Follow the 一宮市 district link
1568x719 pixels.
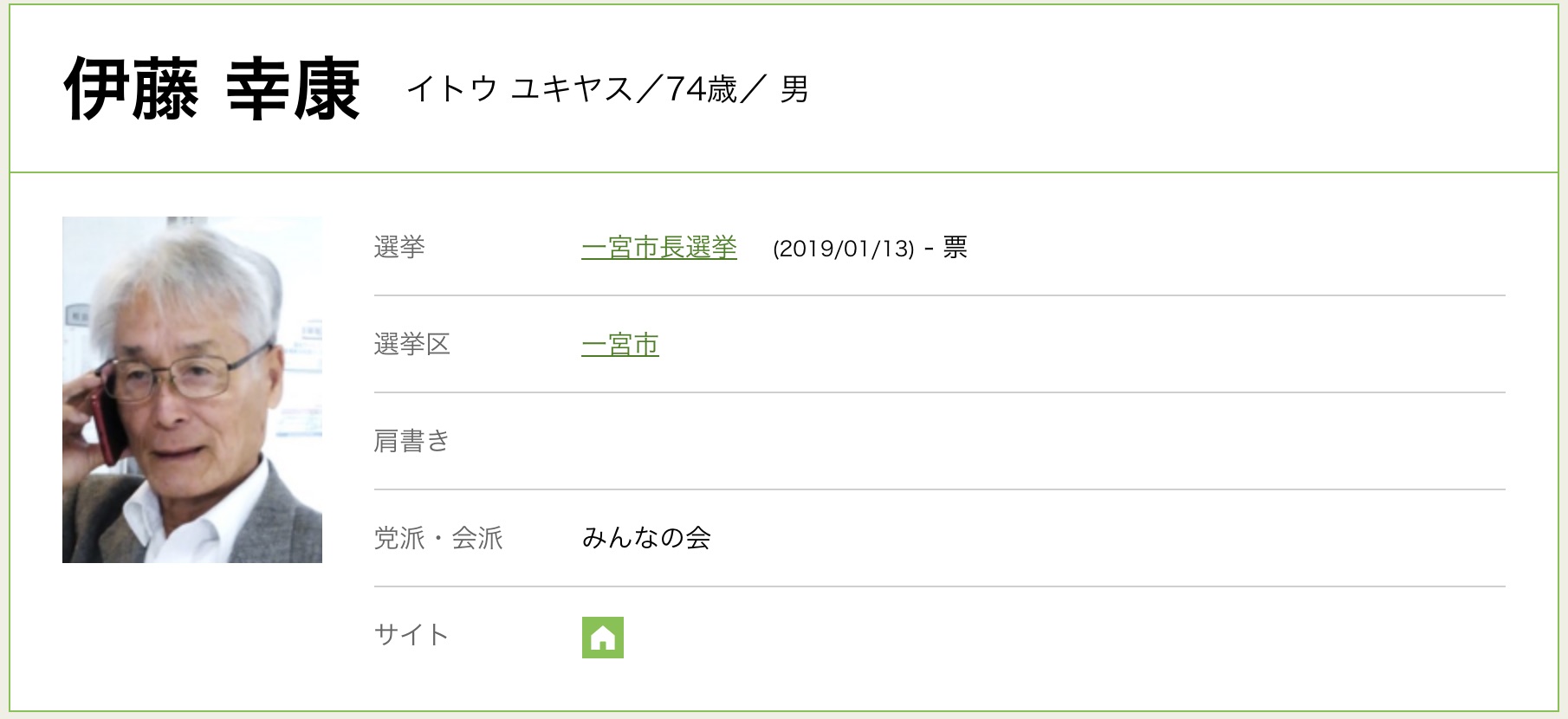point(619,345)
